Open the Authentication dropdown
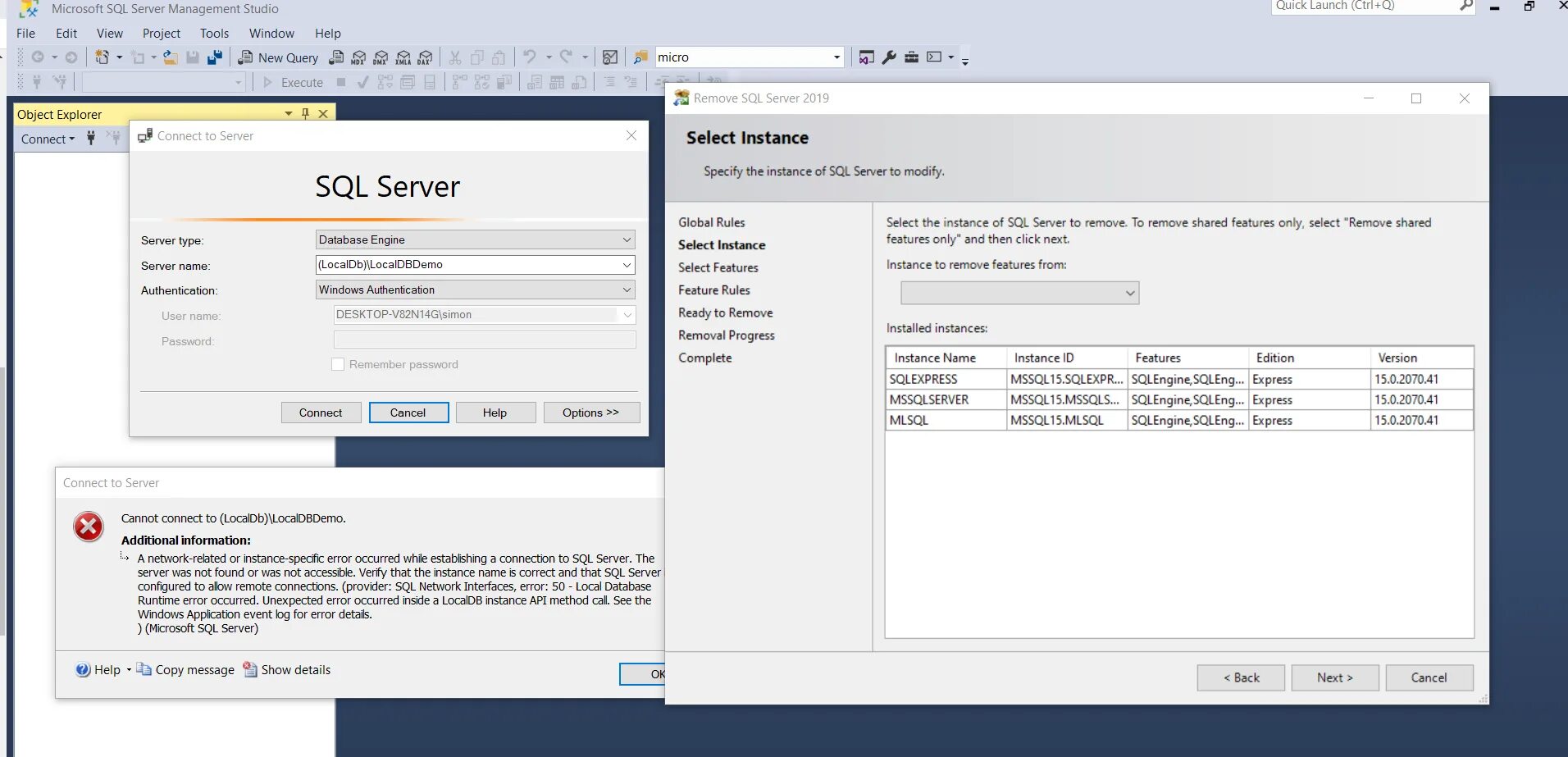Image resolution: width=1568 pixels, height=757 pixels. click(x=627, y=290)
